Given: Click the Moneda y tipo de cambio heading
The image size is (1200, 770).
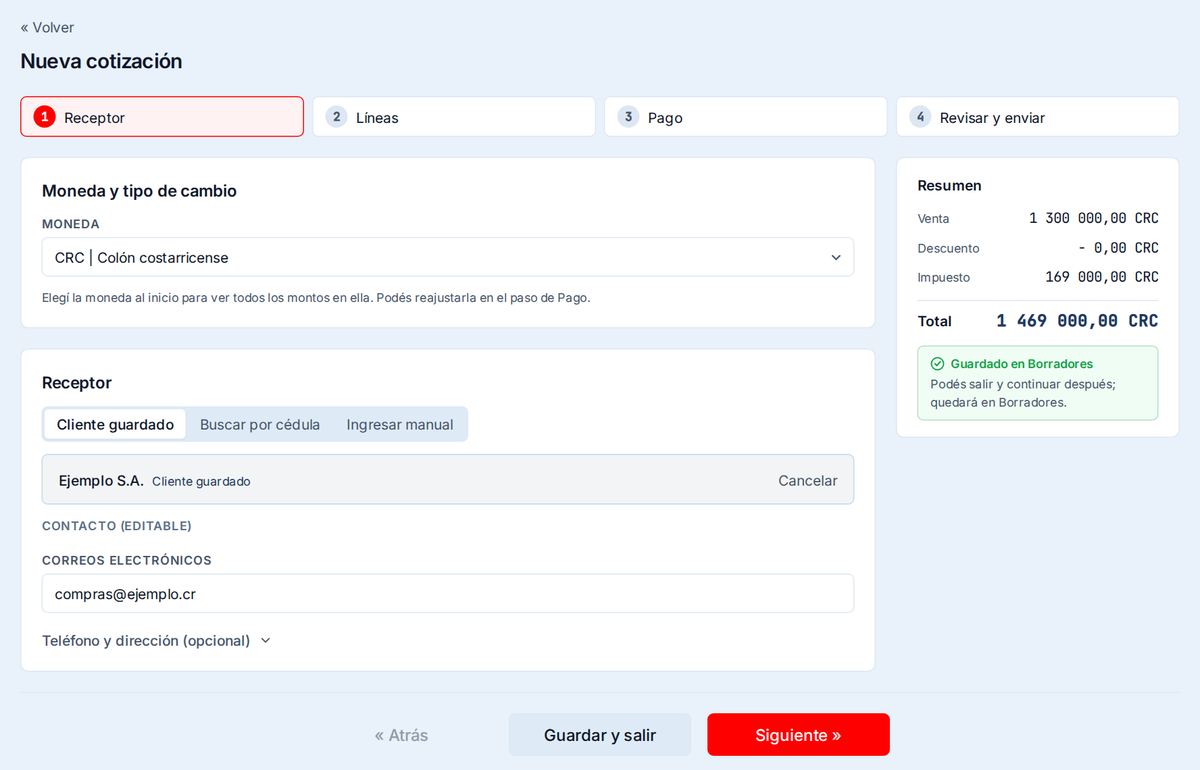Looking at the screenshot, I should coord(139,191).
